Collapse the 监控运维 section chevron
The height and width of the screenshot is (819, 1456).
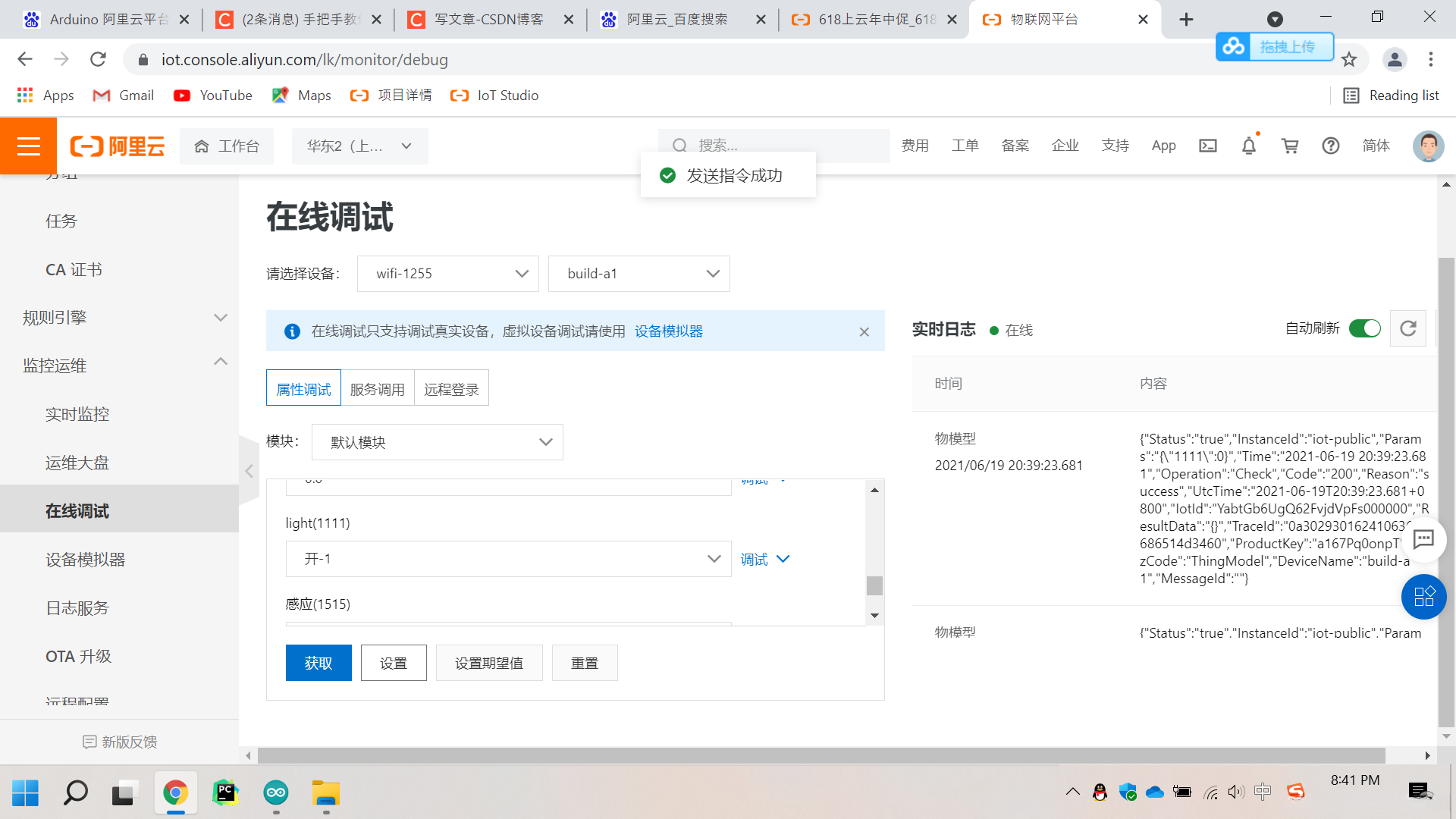221,362
